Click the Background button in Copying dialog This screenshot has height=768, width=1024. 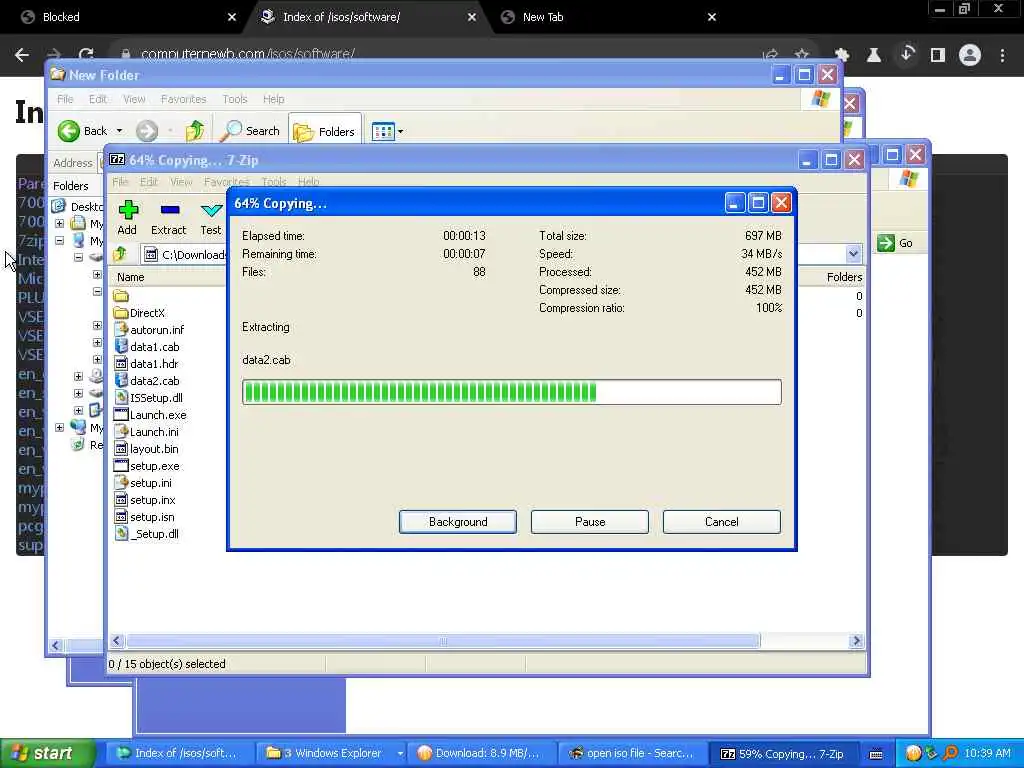[x=458, y=522]
